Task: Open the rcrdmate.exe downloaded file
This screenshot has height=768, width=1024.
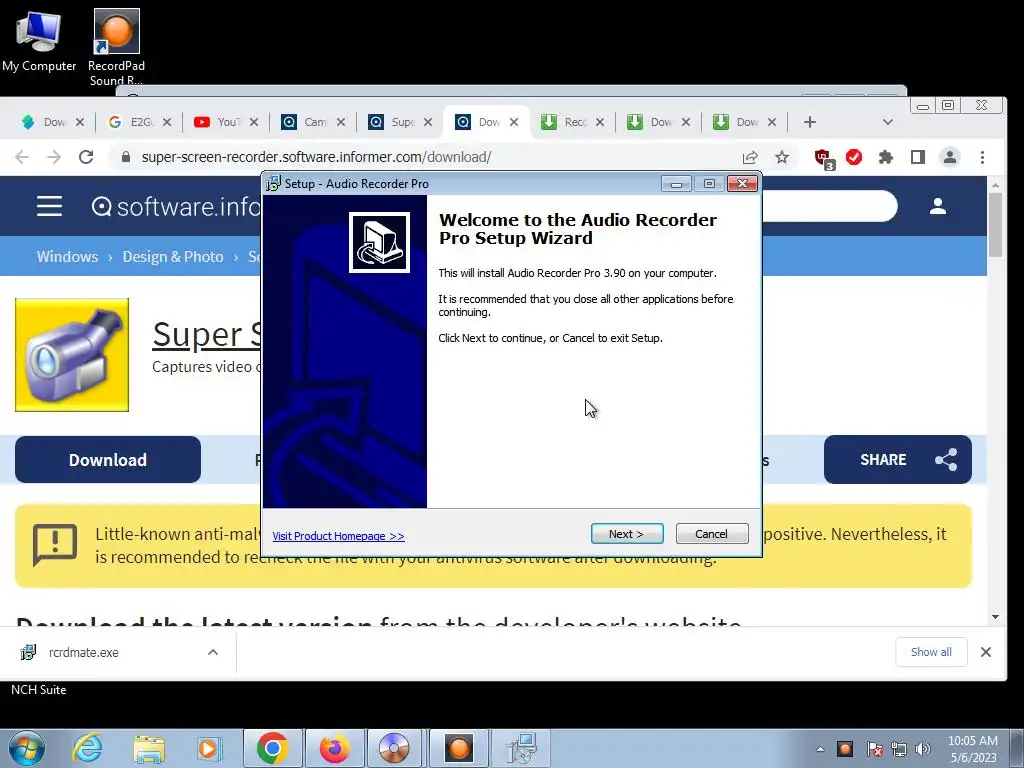Action: (x=84, y=652)
